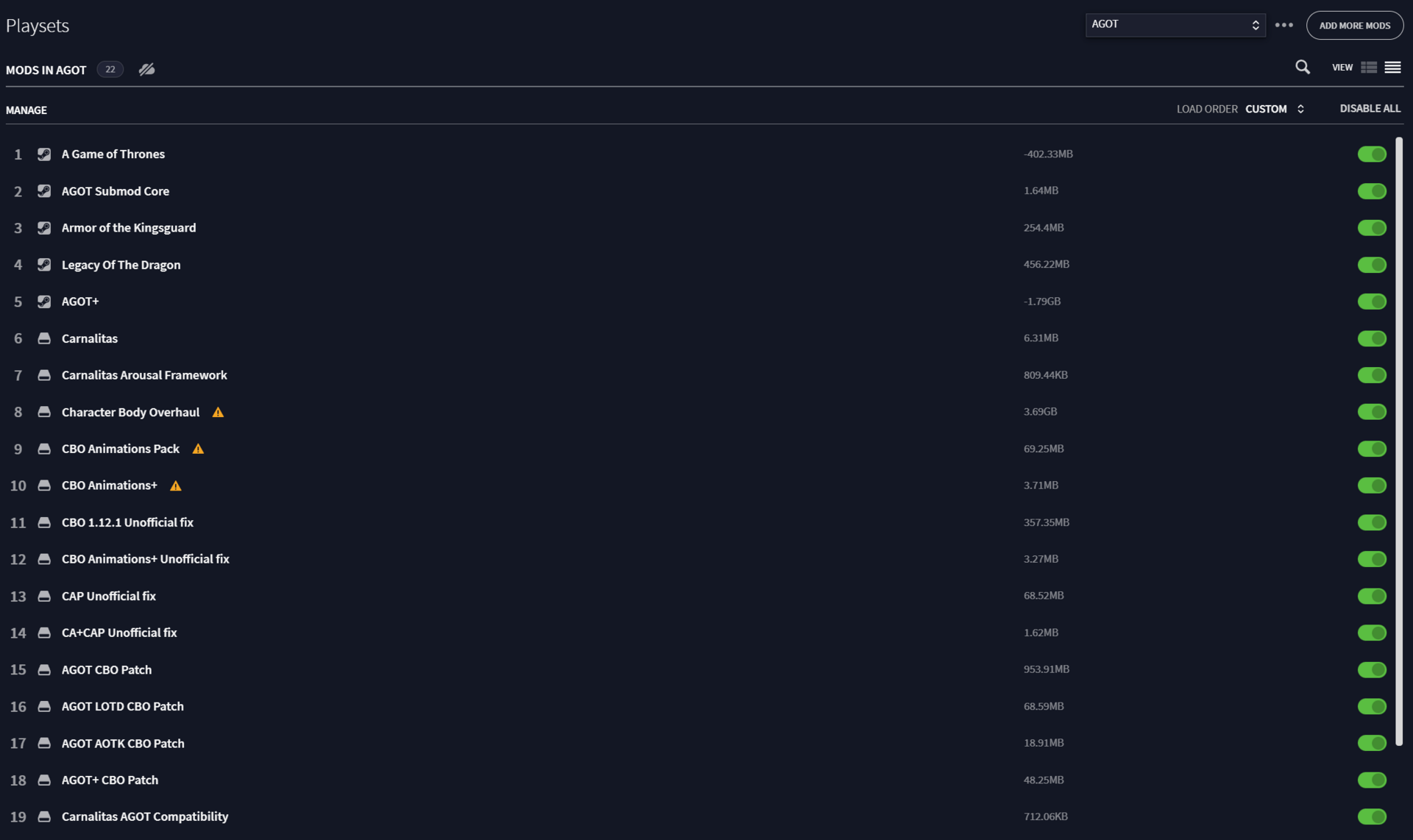Click the drive icon beside CBO Animations+

(44, 485)
